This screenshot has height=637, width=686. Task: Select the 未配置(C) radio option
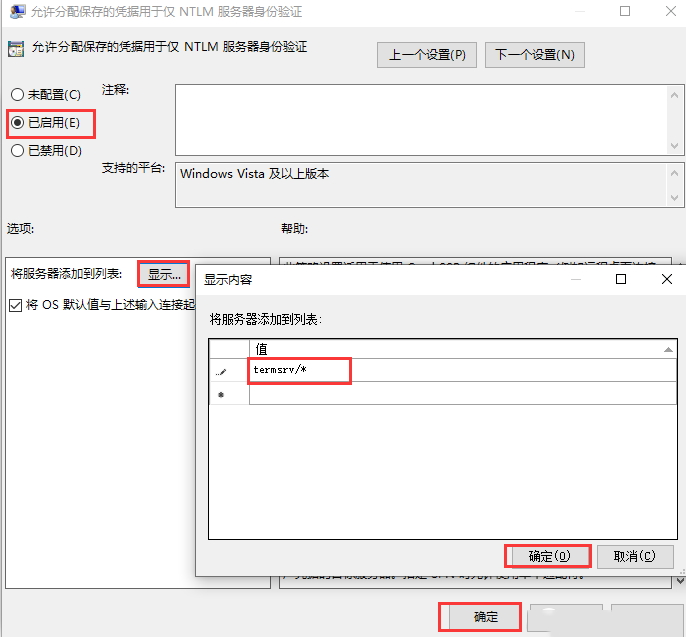pyautogui.click(x=46, y=94)
